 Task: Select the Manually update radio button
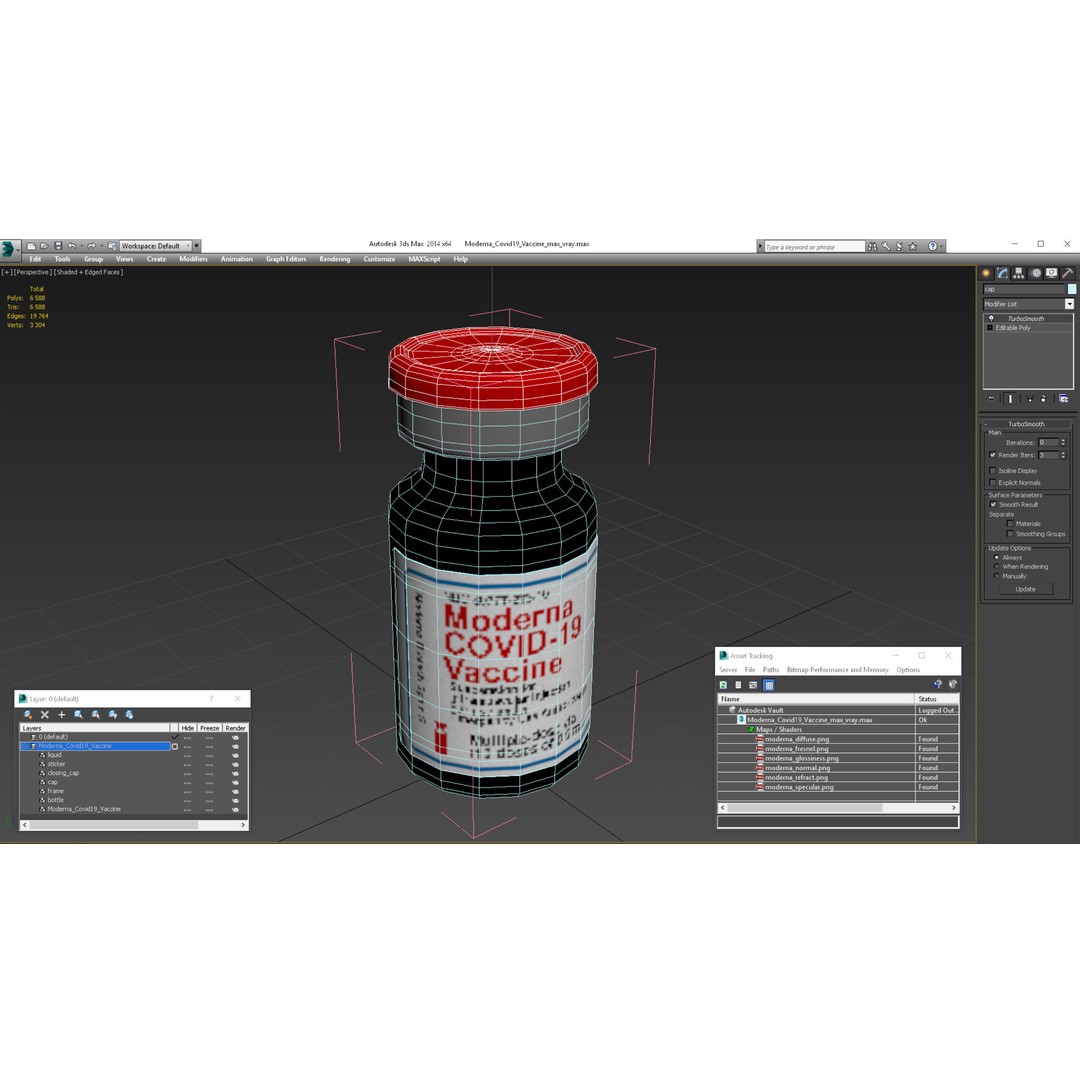point(997,576)
